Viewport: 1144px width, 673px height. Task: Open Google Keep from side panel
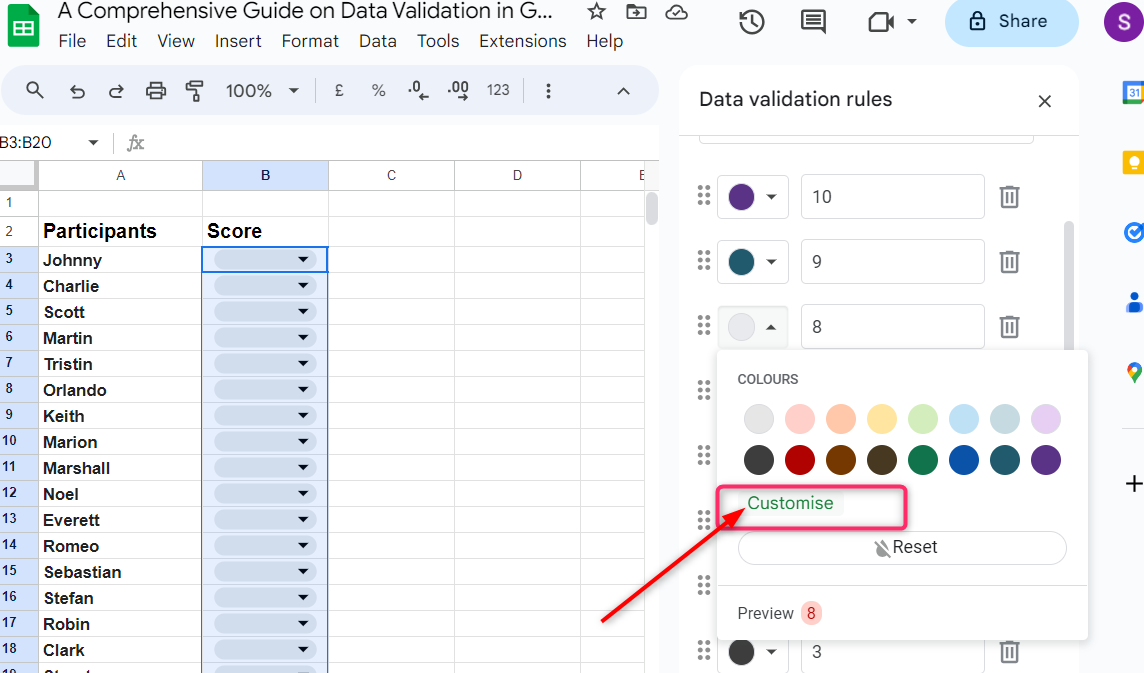[1133, 162]
